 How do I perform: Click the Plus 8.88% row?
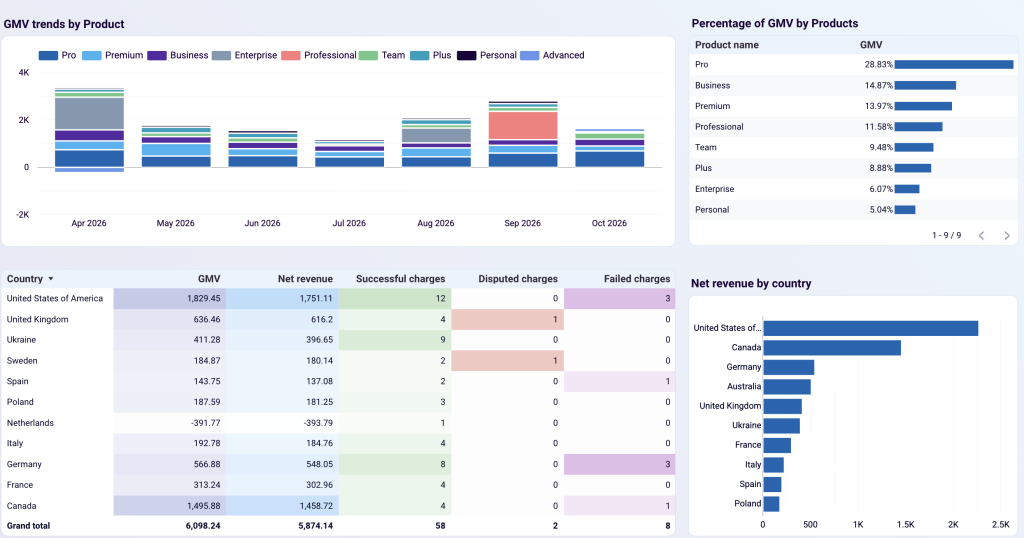click(854, 168)
